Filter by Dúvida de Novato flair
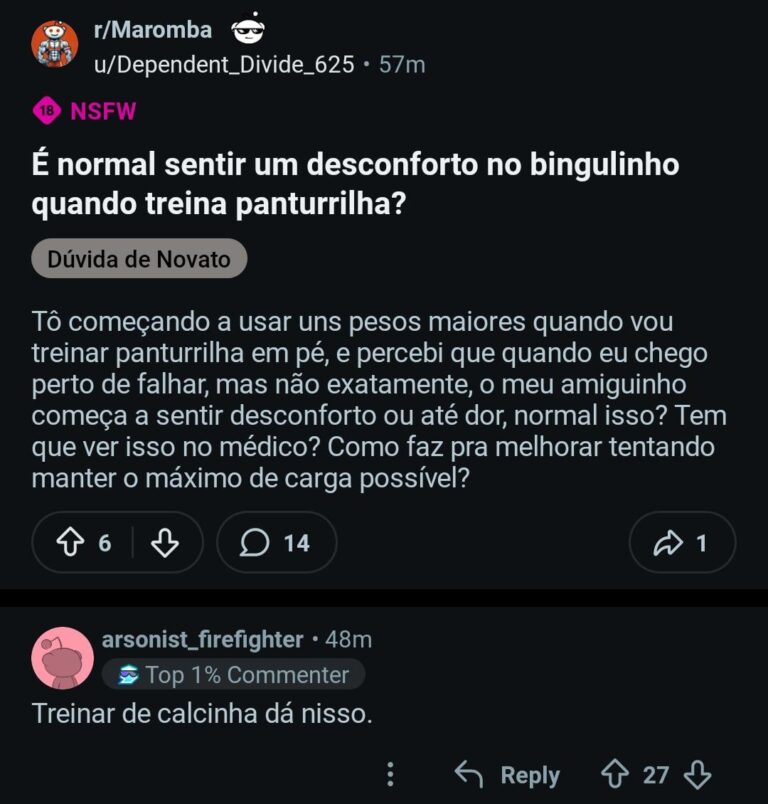 [x=139, y=260]
